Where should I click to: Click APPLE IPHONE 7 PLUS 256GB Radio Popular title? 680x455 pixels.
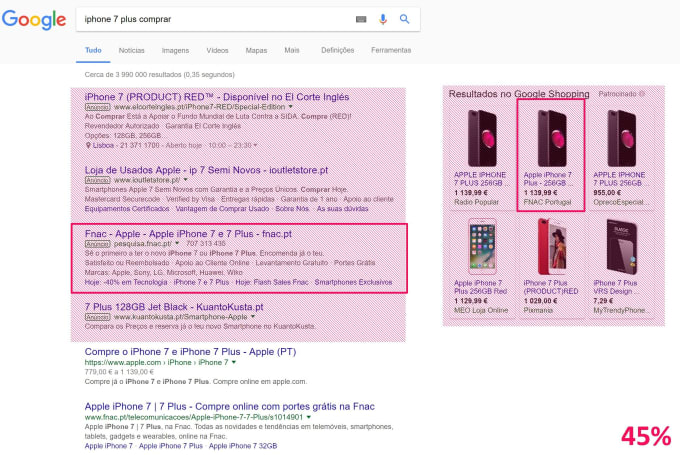[x=480, y=179]
